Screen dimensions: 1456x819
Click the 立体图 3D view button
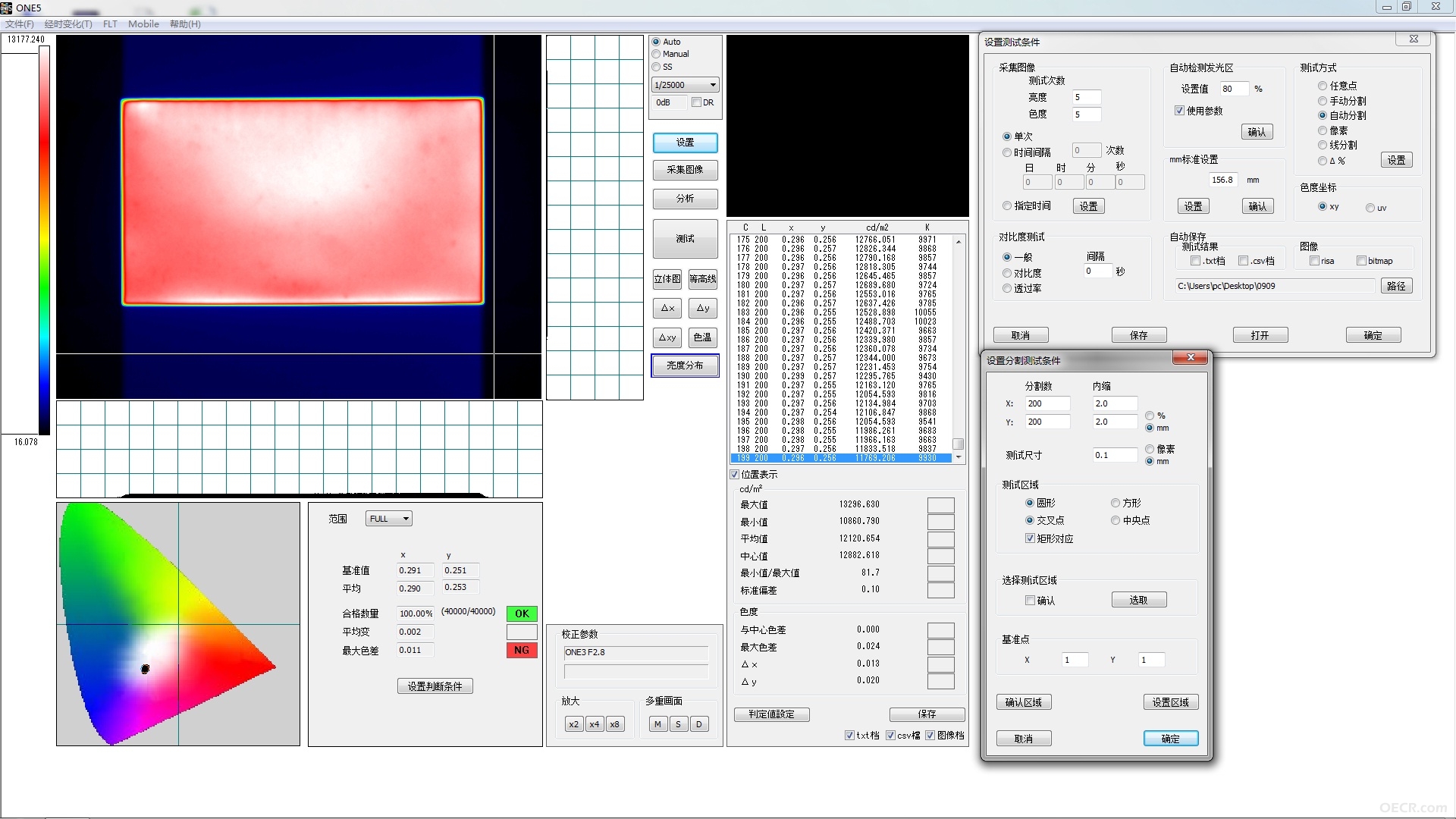click(x=667, y=279)
